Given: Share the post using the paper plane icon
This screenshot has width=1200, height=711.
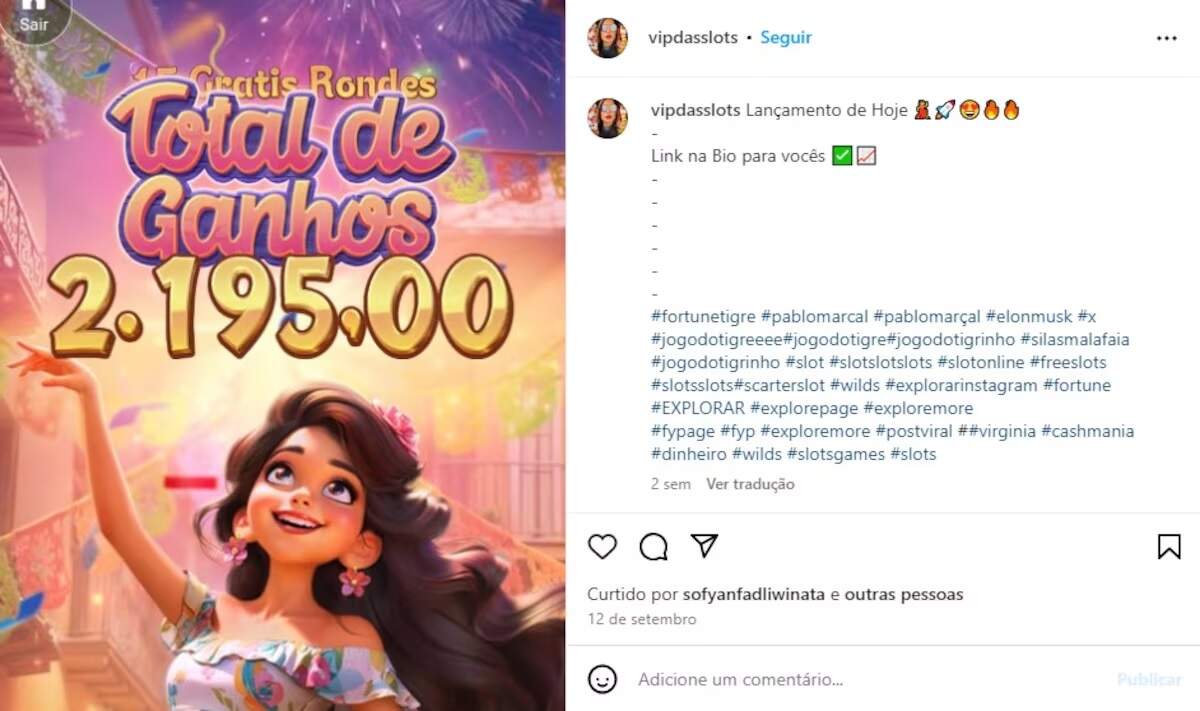Looking at the screenshot, I should tap(705, 545).
